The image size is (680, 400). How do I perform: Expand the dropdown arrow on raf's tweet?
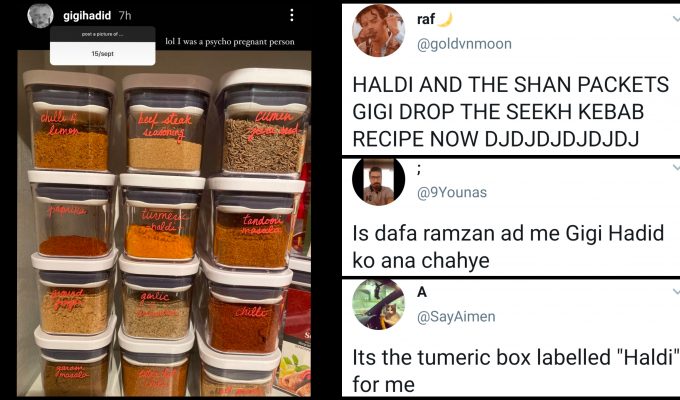click(x=676, y=19)
